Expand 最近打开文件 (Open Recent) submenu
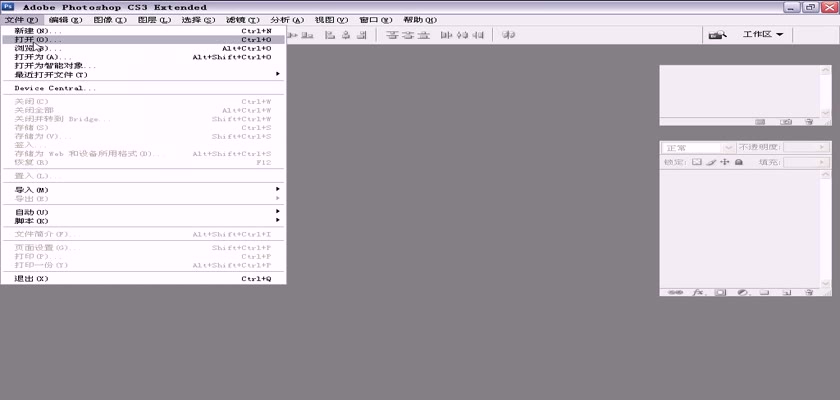 (143, 74)
